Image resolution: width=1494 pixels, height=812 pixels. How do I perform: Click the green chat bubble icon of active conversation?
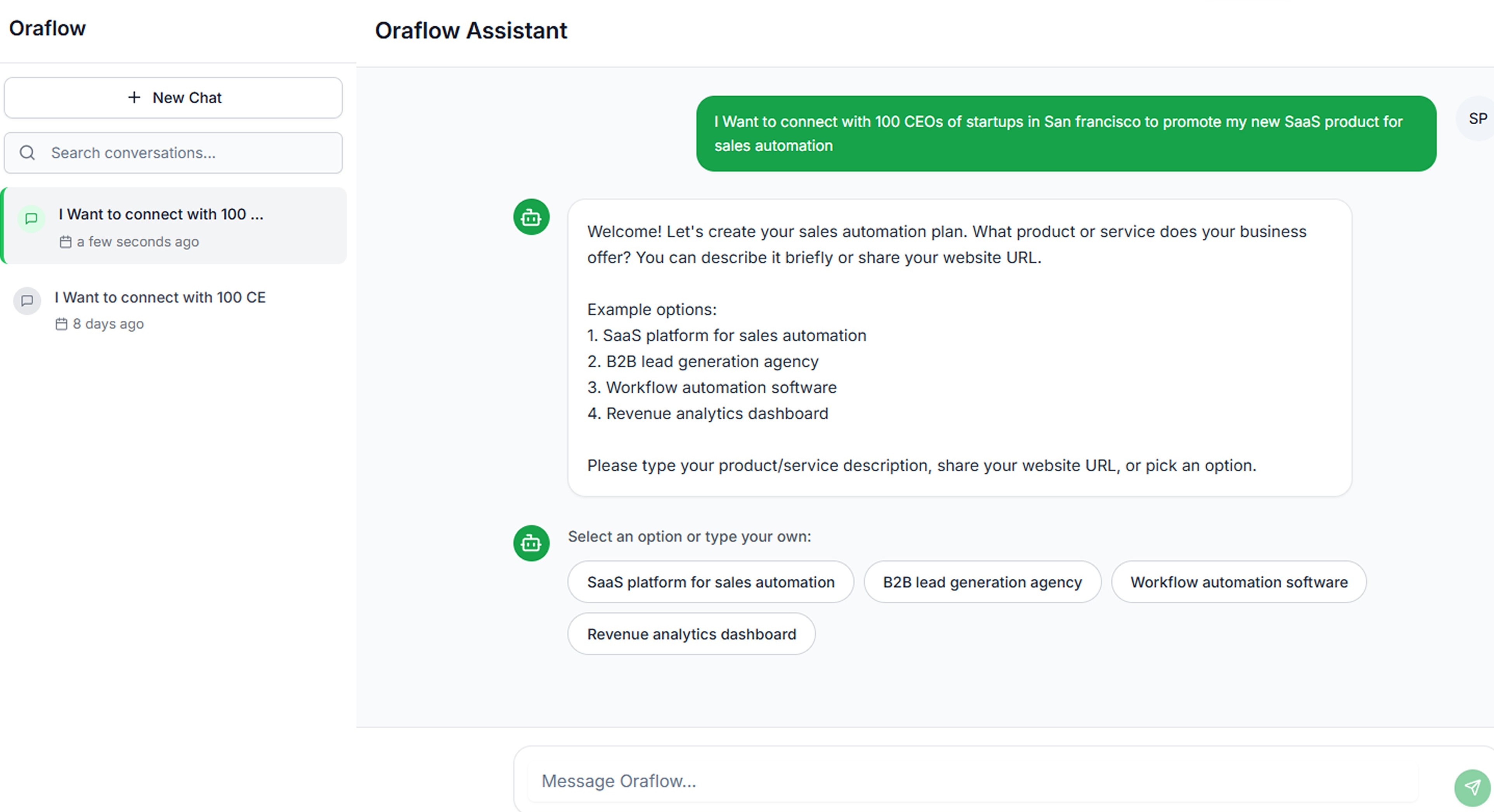coord(31,219)
